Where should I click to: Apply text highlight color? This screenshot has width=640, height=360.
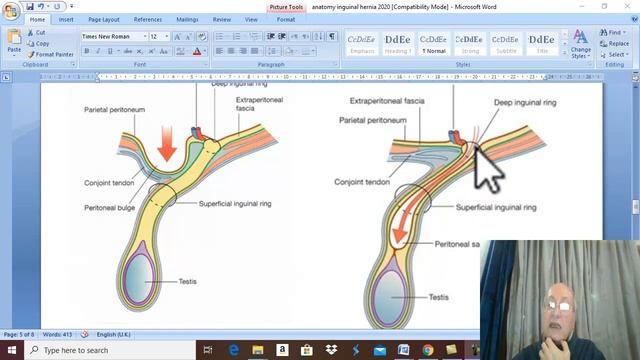180,51
